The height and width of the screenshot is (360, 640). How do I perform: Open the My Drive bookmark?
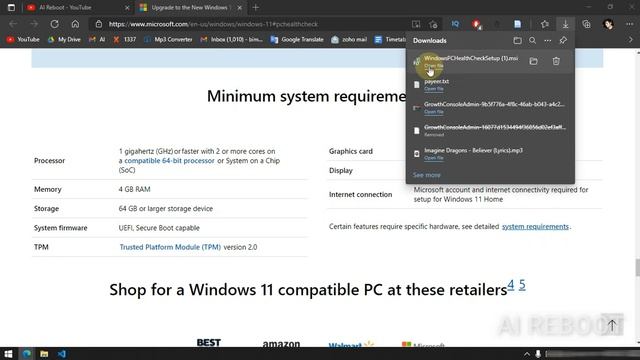tap(64, 40)
